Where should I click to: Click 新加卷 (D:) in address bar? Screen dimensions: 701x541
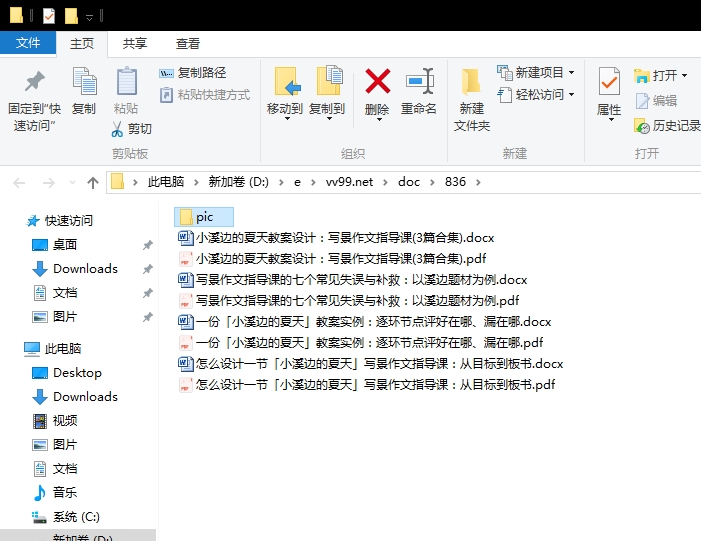pos(238,182)
